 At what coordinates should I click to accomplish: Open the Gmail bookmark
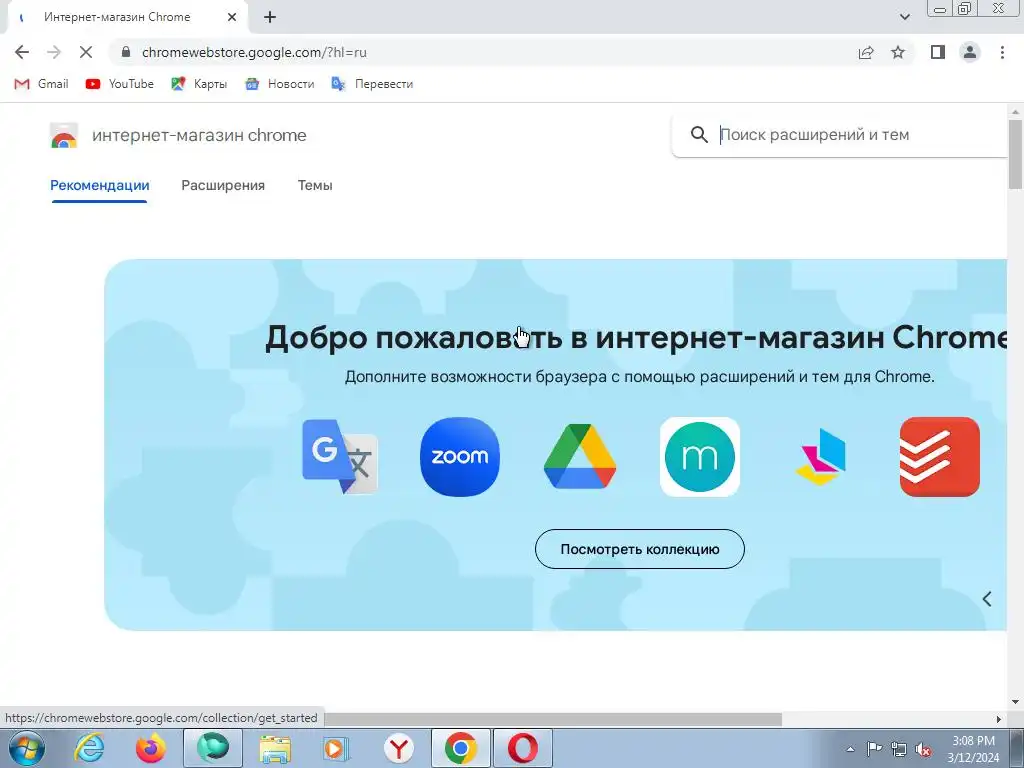[41, 84]
